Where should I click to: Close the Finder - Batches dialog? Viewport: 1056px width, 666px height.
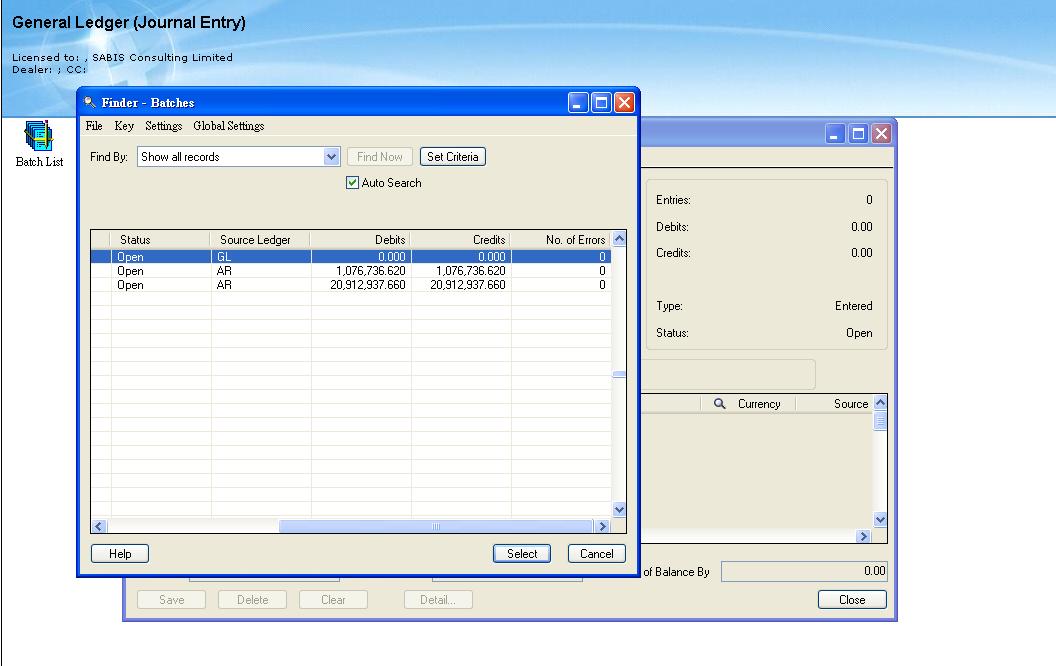tap(624, 102)
